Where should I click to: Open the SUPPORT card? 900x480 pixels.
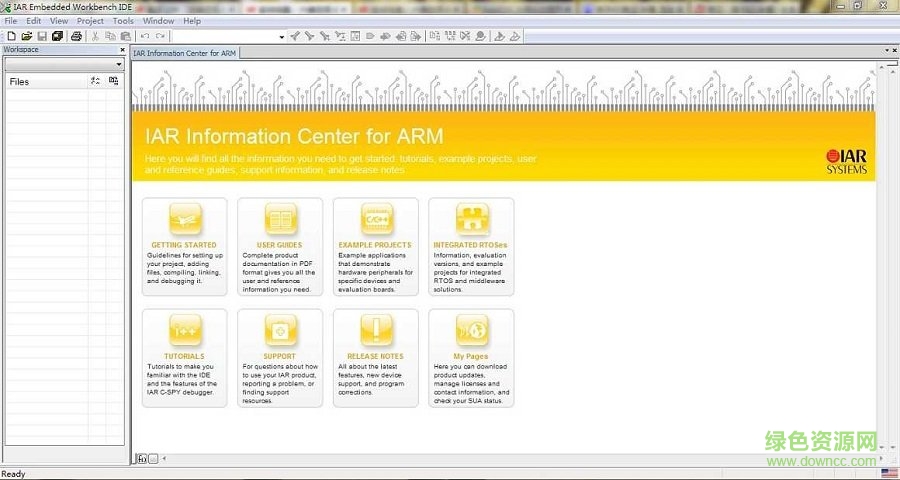coord(280,358)
